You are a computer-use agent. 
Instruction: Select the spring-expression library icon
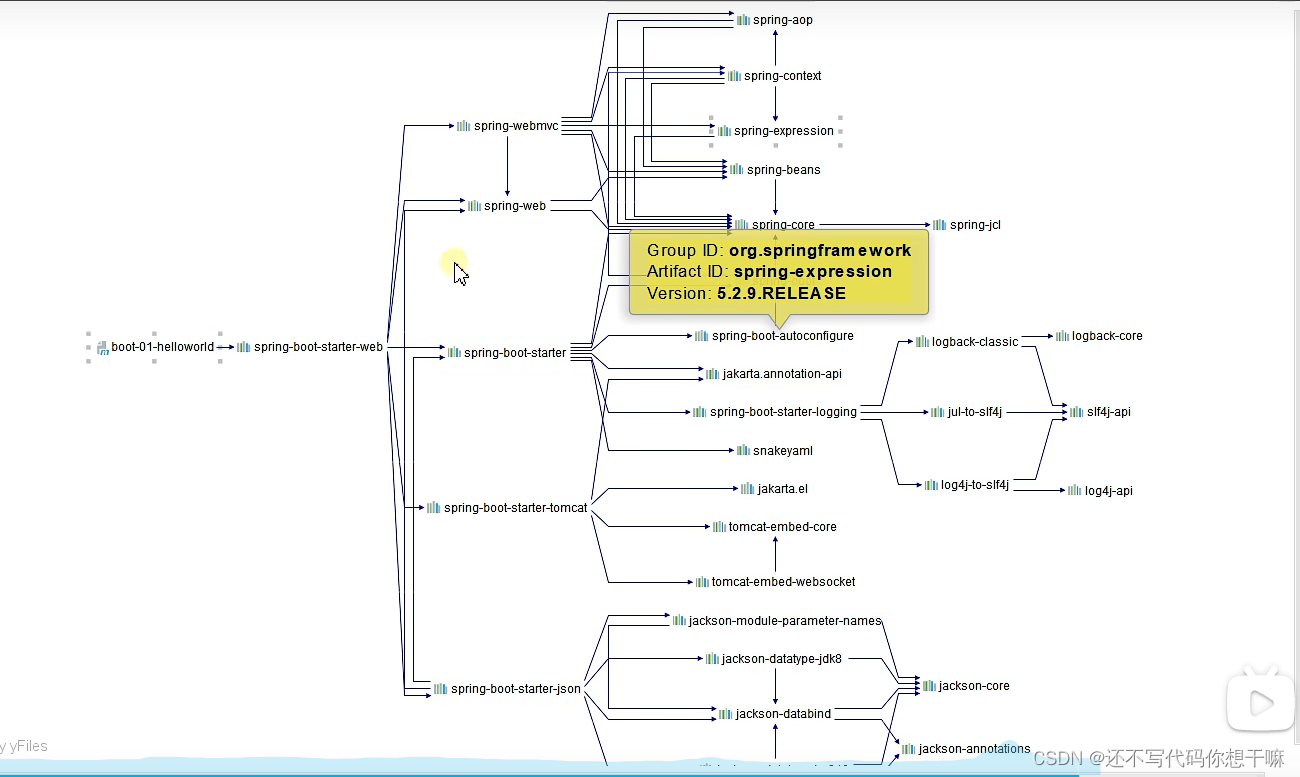725,131
